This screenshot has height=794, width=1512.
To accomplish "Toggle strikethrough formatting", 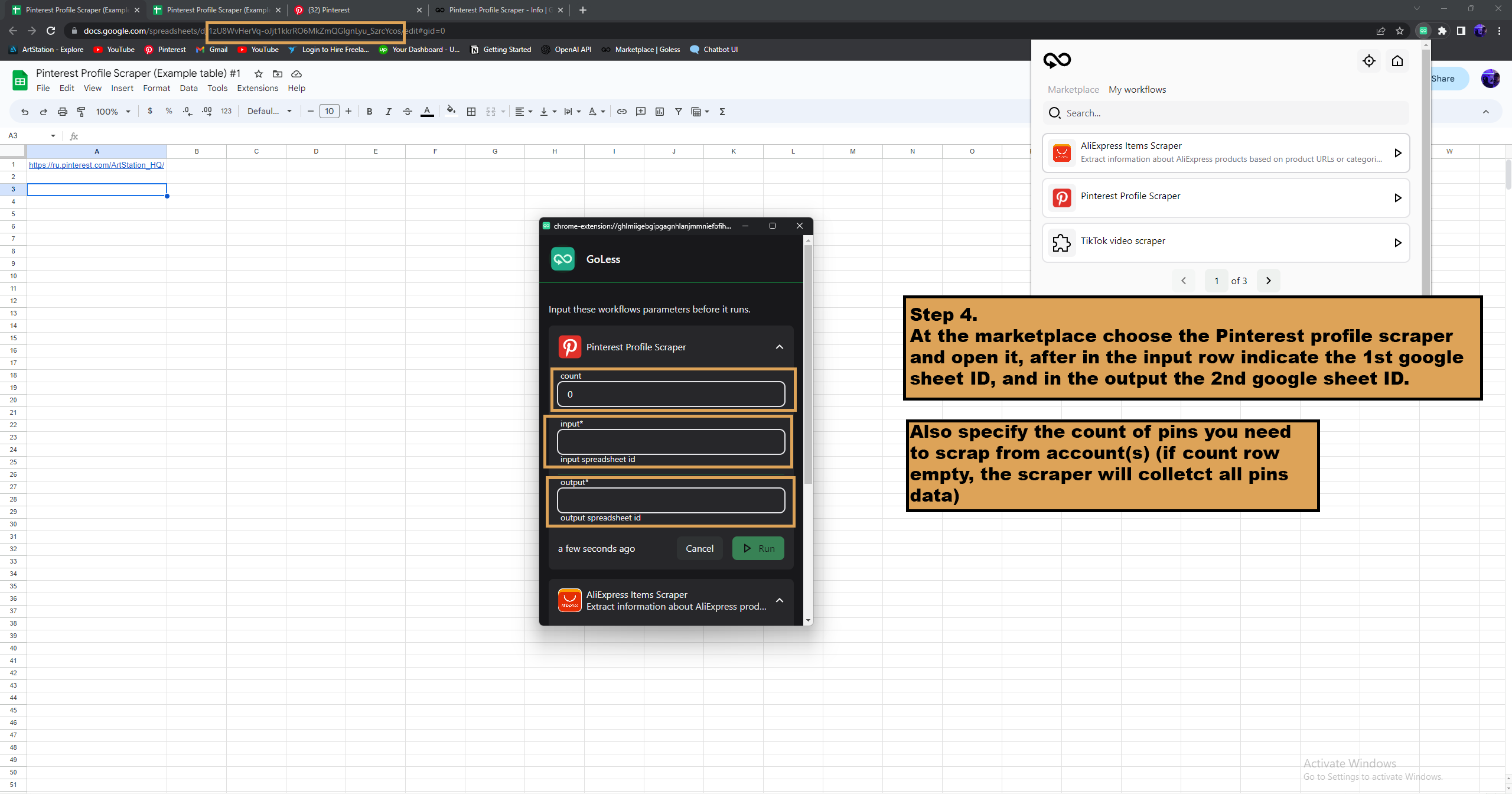I will coord(408,112).
